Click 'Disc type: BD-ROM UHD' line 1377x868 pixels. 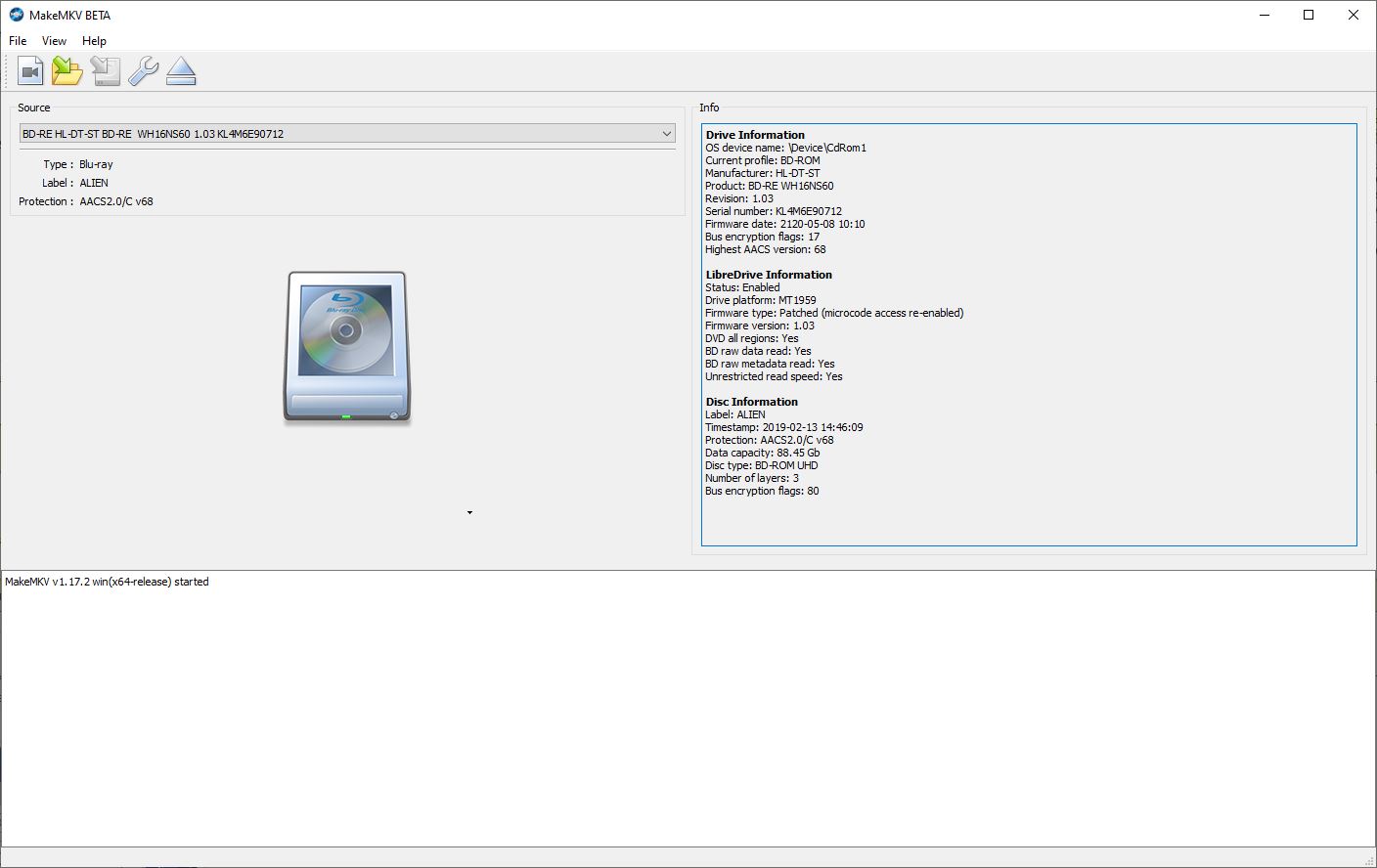click(x=762, y=465)
